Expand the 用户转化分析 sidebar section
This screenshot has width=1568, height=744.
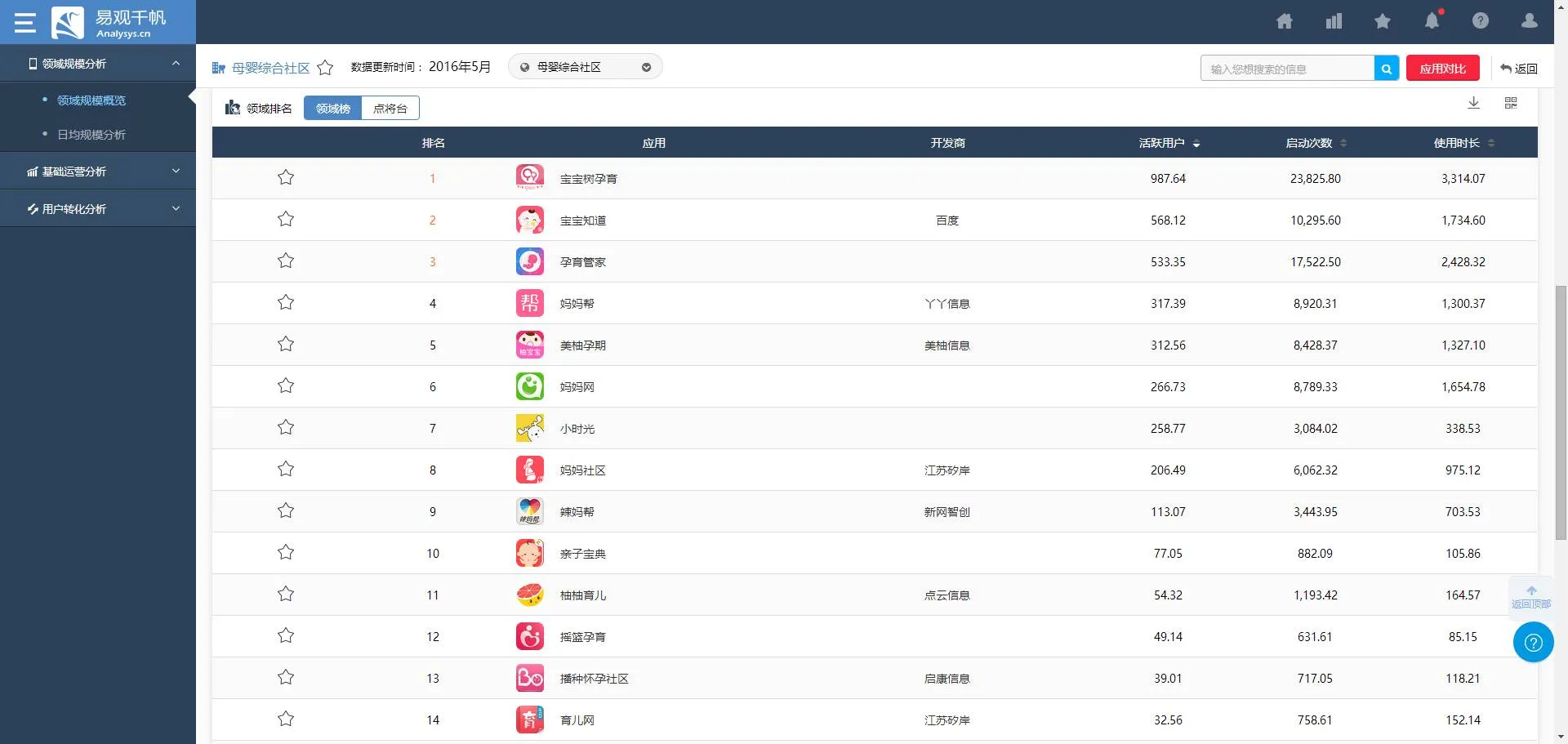[98, 208]
